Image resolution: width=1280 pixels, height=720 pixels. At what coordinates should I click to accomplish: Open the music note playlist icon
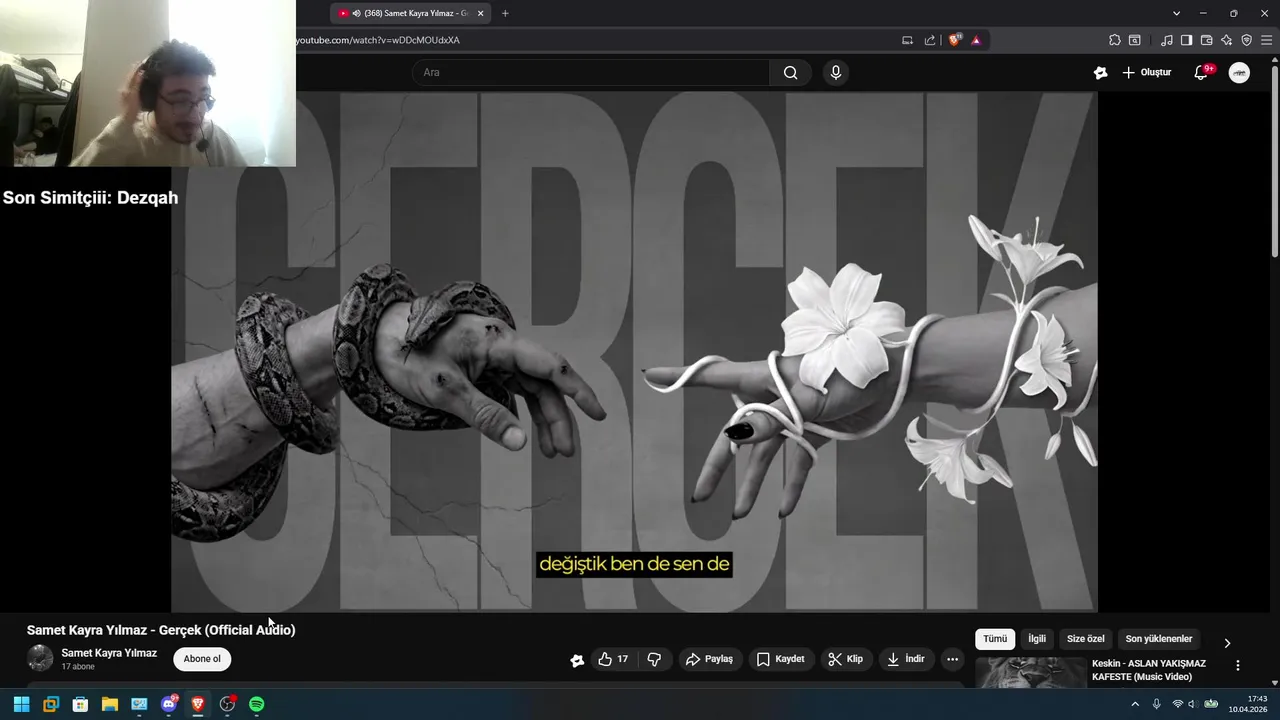coord(1167,40)
